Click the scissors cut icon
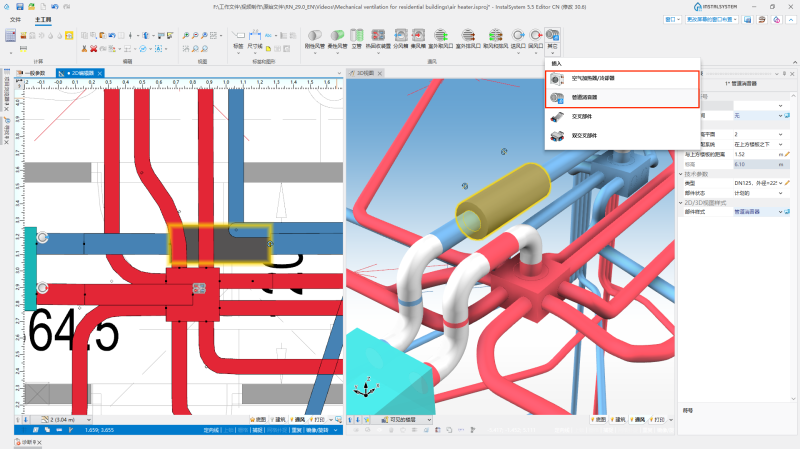 point(84,48)
